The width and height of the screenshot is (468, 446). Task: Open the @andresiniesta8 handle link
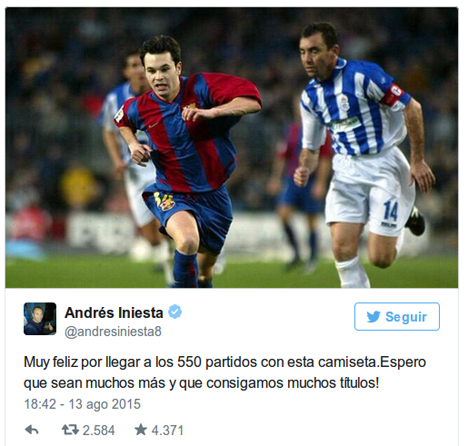(x=113, y=332)
